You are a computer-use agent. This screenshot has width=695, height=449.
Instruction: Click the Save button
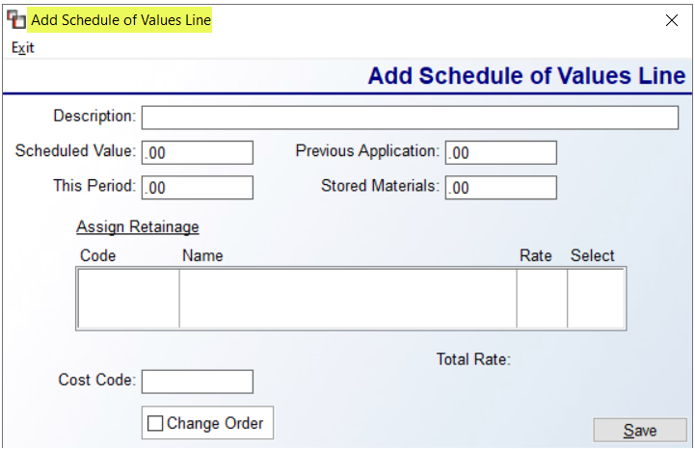pos(640,430)
